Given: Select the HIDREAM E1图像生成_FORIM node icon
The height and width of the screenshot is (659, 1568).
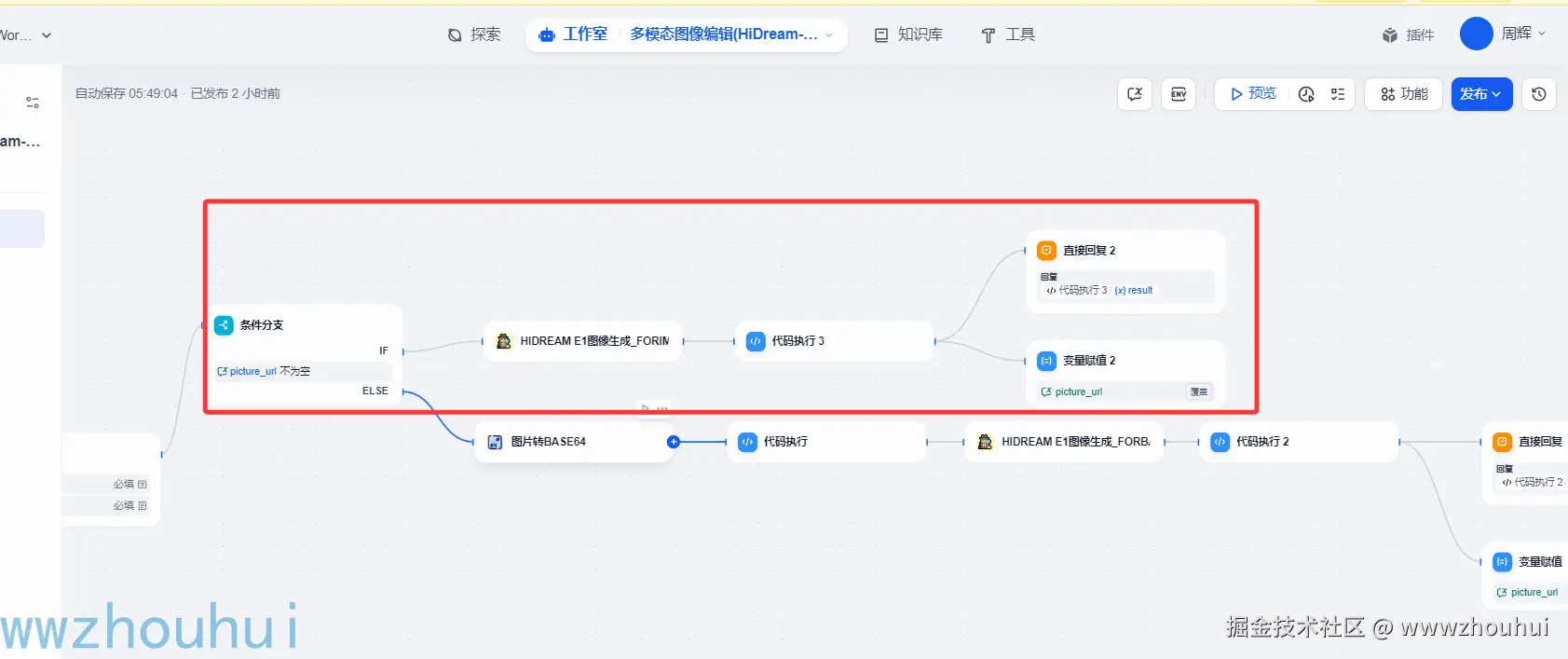Looking at the screenshot, I should click(x=504, y=341).
